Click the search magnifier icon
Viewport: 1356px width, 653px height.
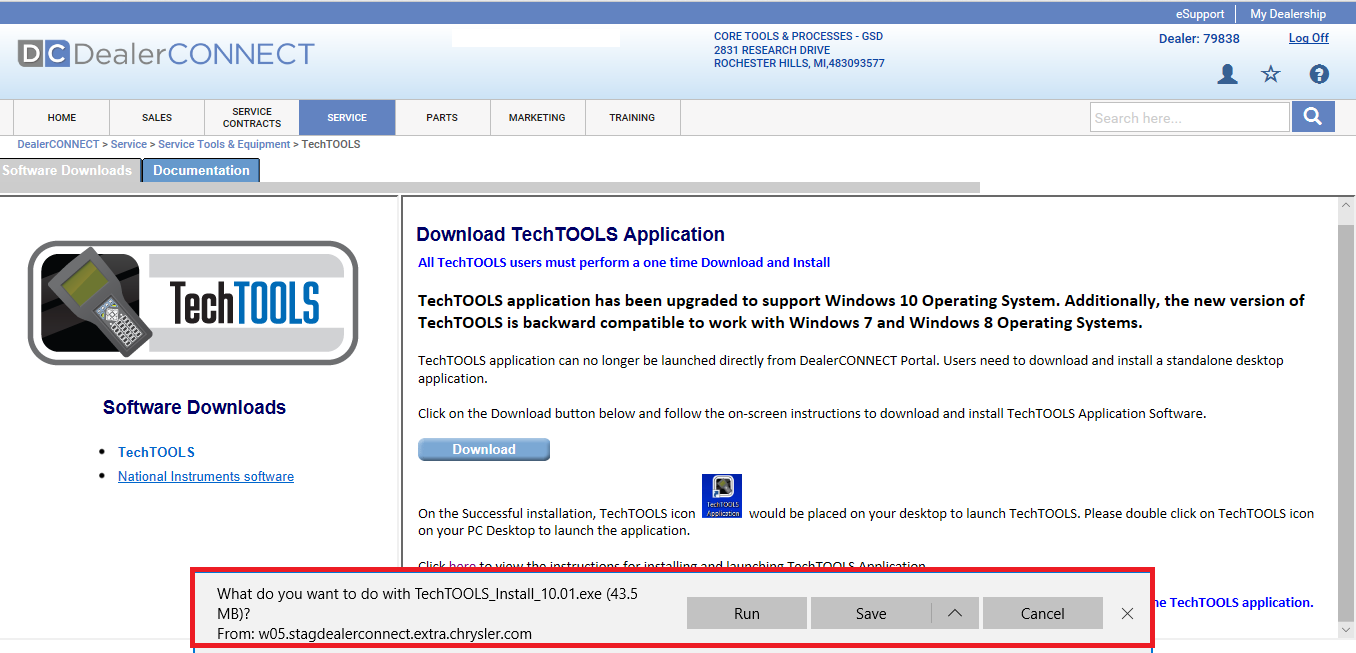coord(1312,116)
